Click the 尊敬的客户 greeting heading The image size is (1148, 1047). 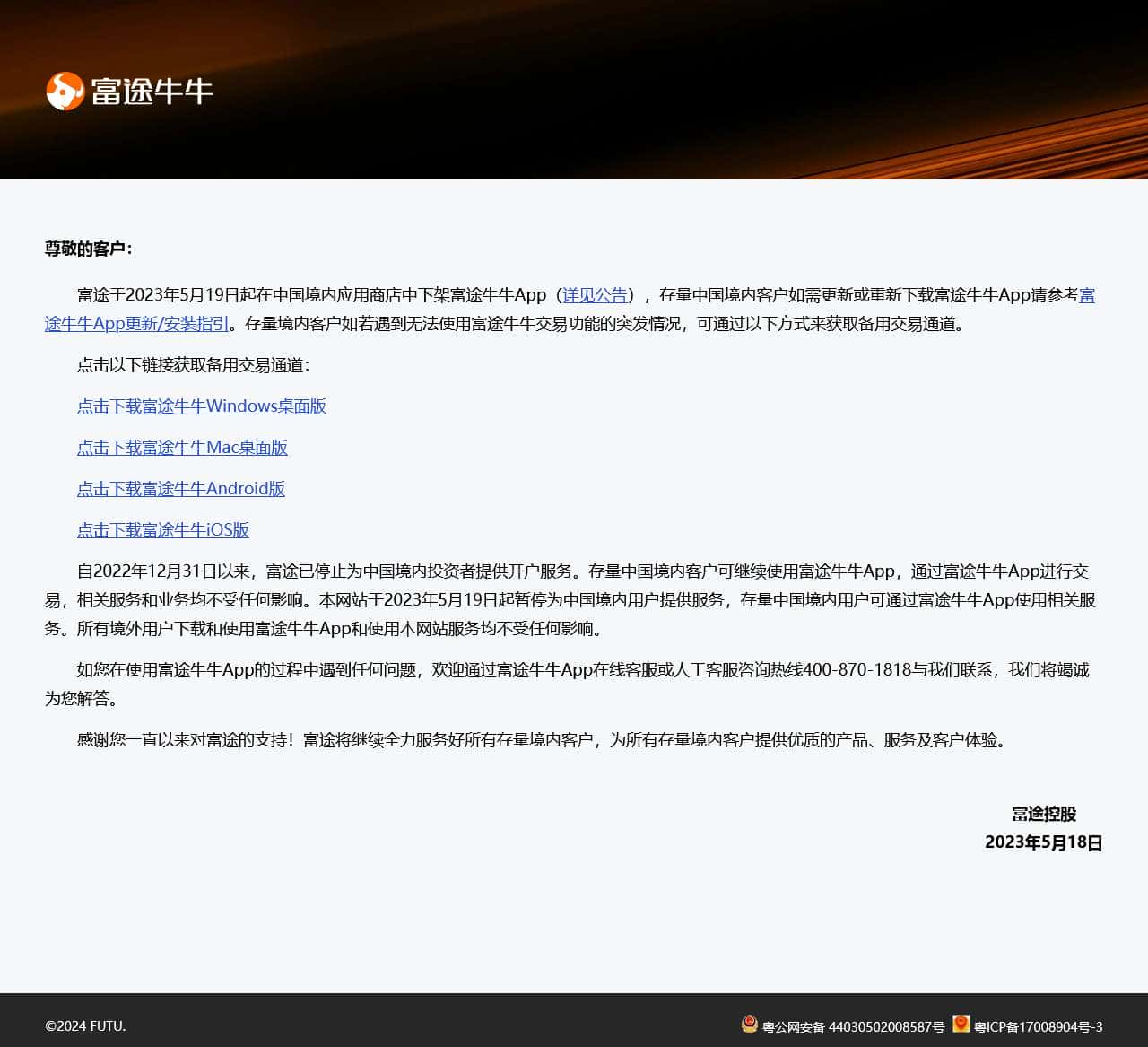point(88,249)
